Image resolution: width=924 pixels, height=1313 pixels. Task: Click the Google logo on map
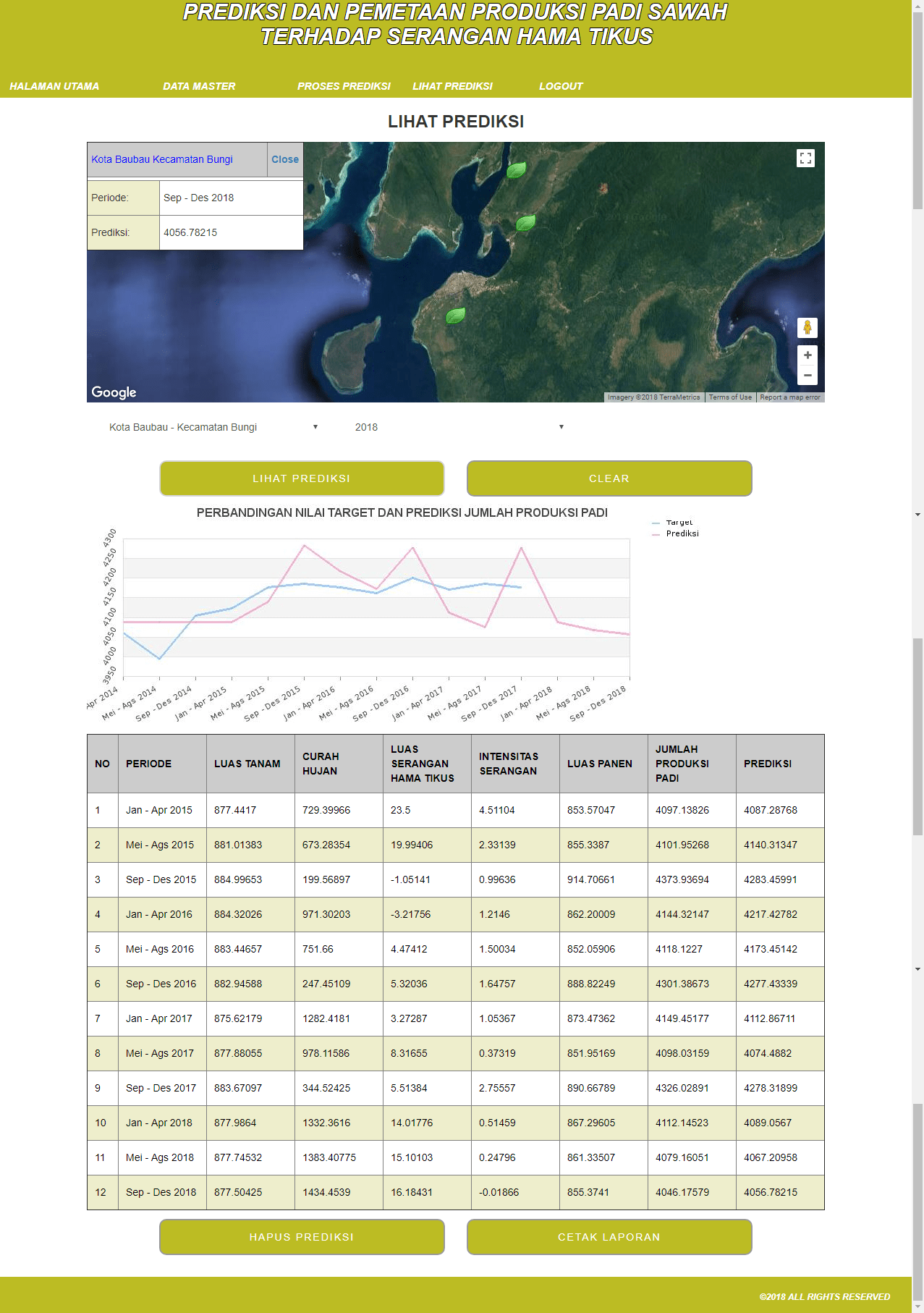[x=114, y=392]
